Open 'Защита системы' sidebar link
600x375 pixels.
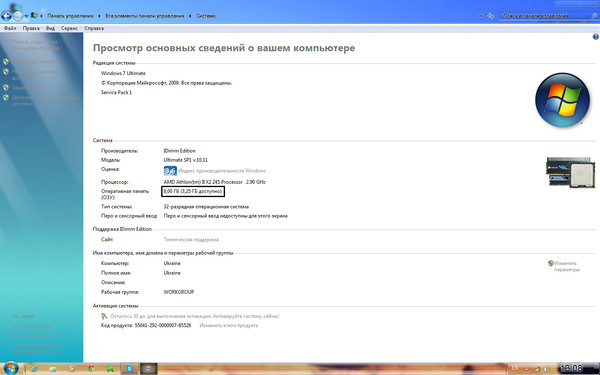[31, 87]
